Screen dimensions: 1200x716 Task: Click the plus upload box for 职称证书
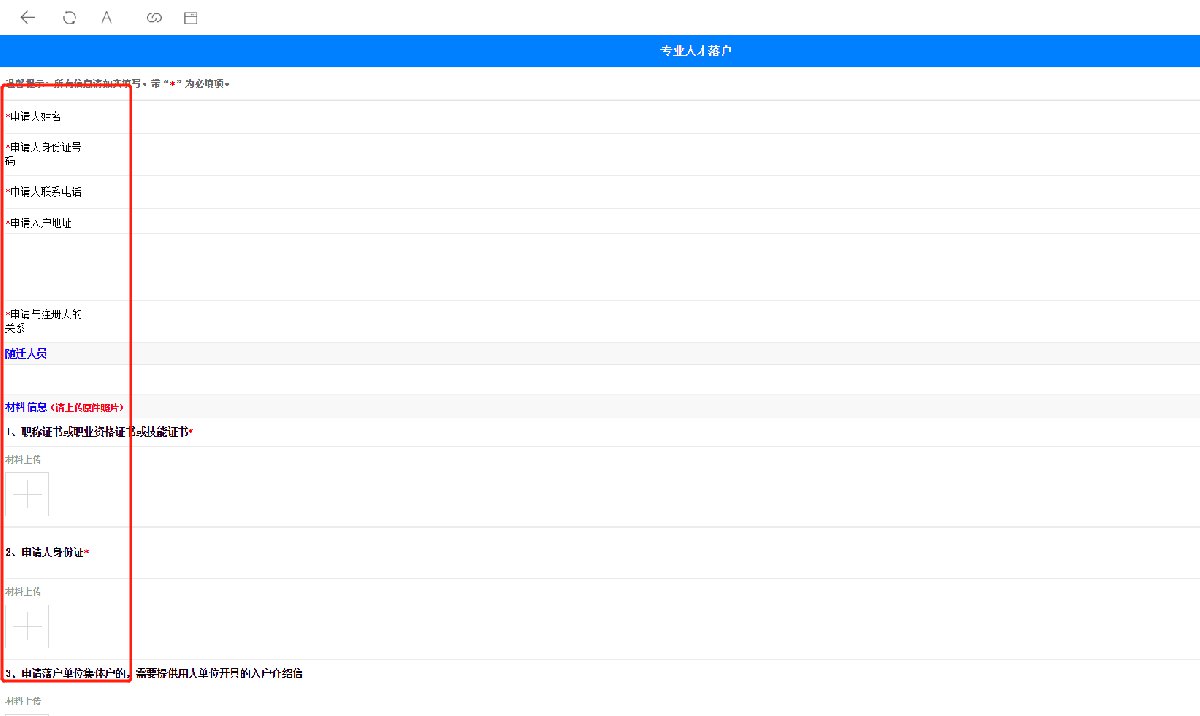coord(27,494)
